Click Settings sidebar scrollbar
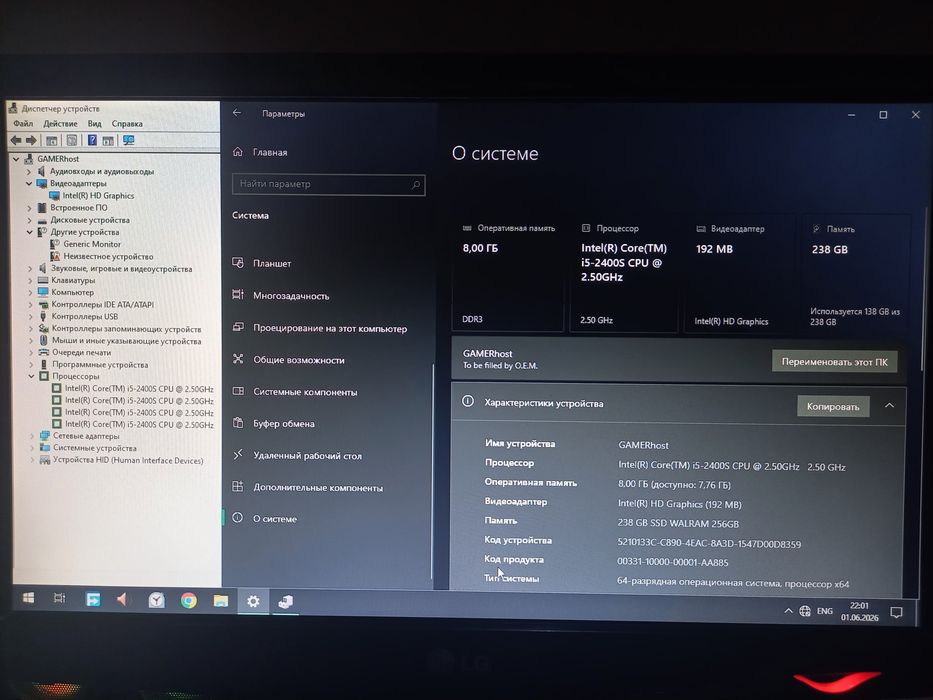This screenshot has height=700, width=933. (x=433, y=470)
